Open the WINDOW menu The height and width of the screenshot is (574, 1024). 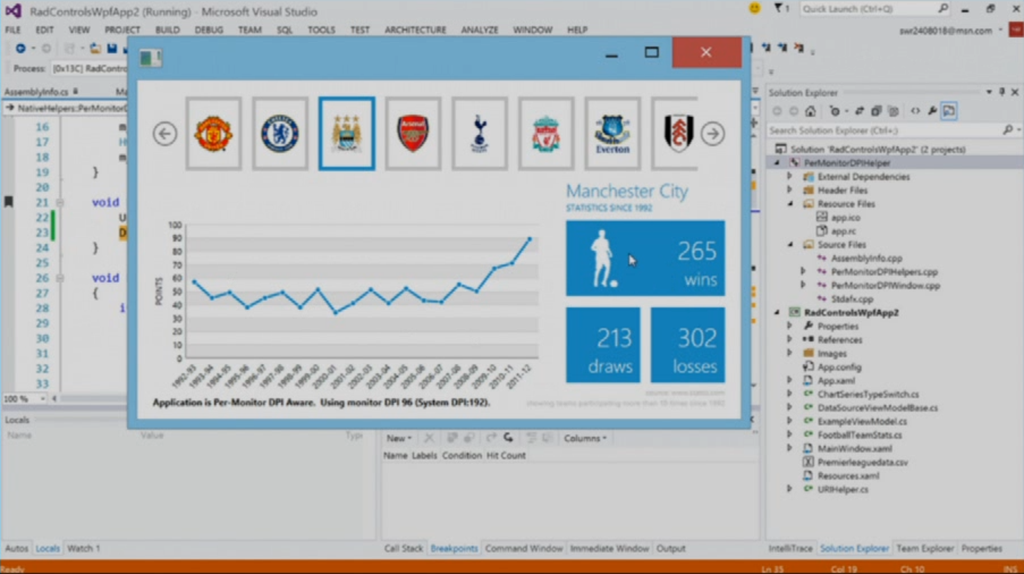[532, 30]
